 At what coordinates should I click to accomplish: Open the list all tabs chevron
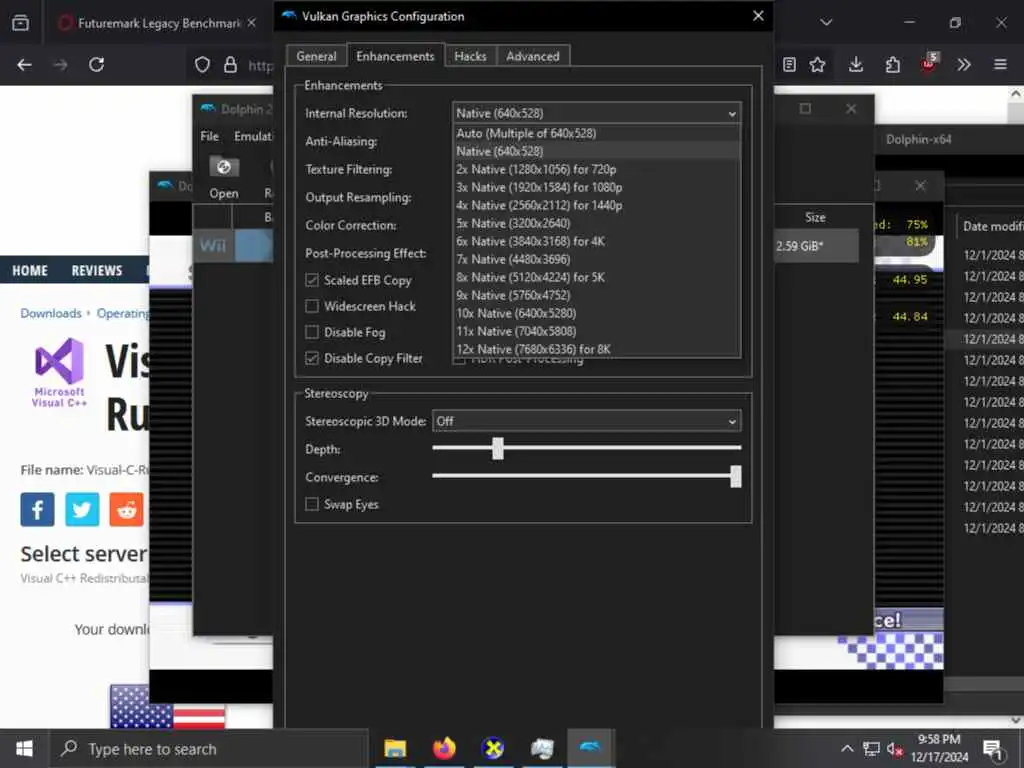click(826, 23)
